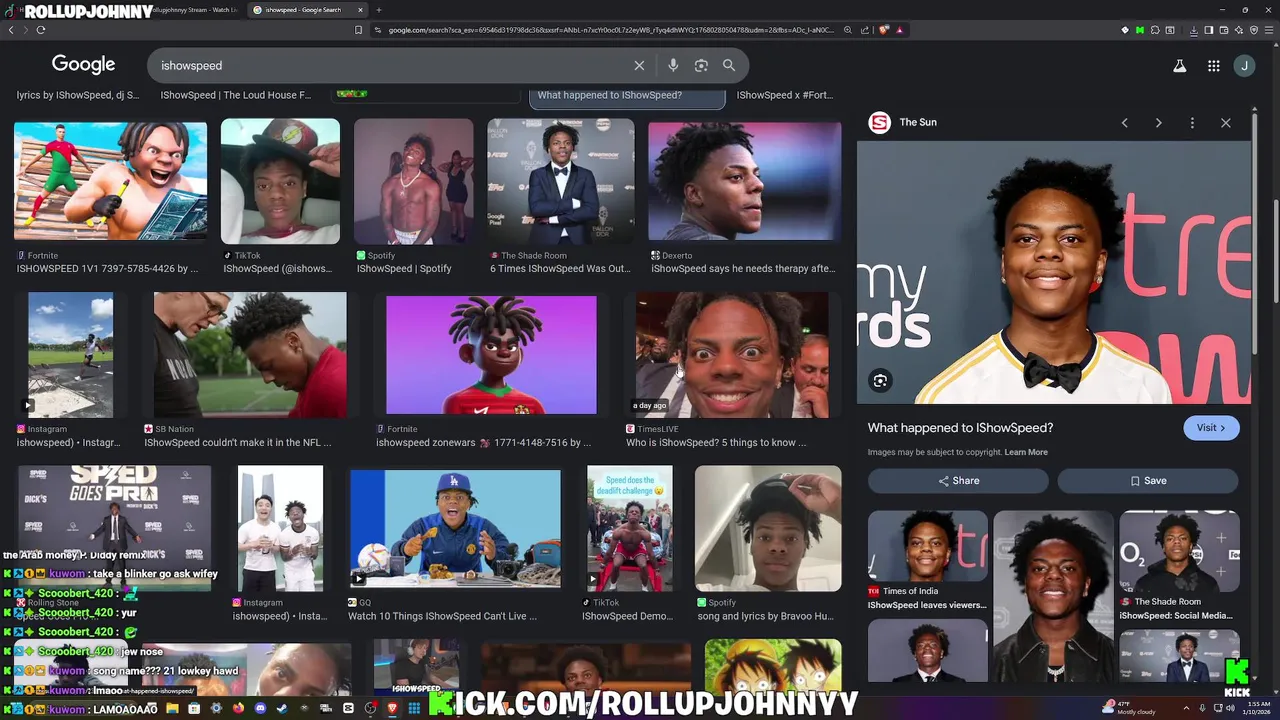Reload the page in the browser
The height and width of the screenshot is (720, 1280).
[40, 30]
